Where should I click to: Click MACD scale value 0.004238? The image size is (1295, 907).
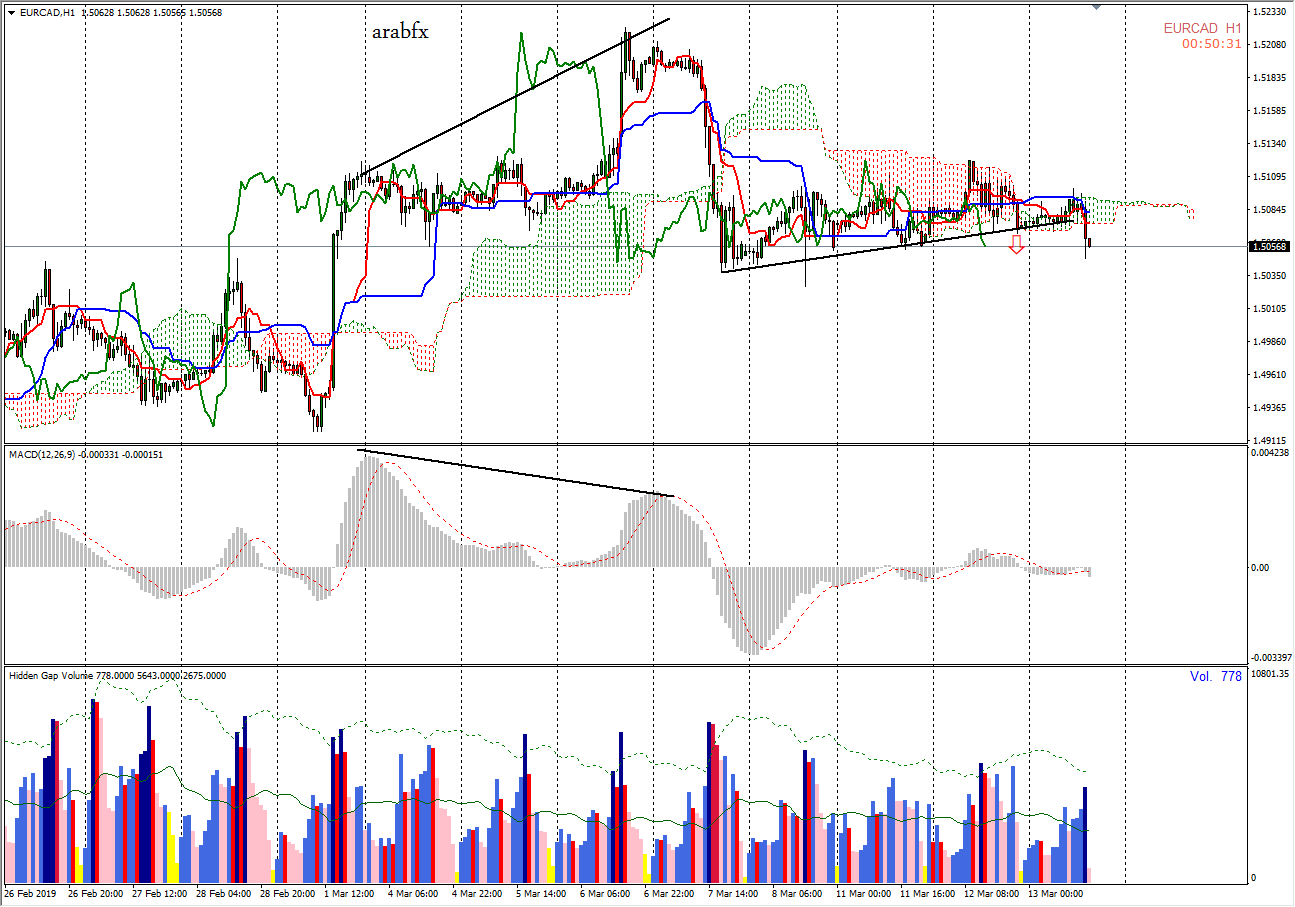[x=1270, y=453]
